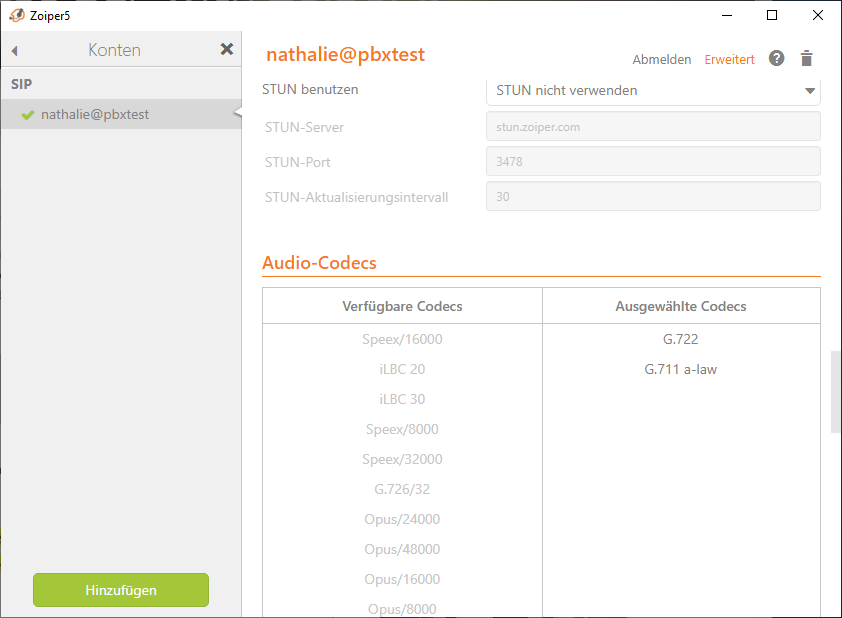This screenshot has height=618, width=842.
Task: Switch to Erweitert settings
Action: 729,60
